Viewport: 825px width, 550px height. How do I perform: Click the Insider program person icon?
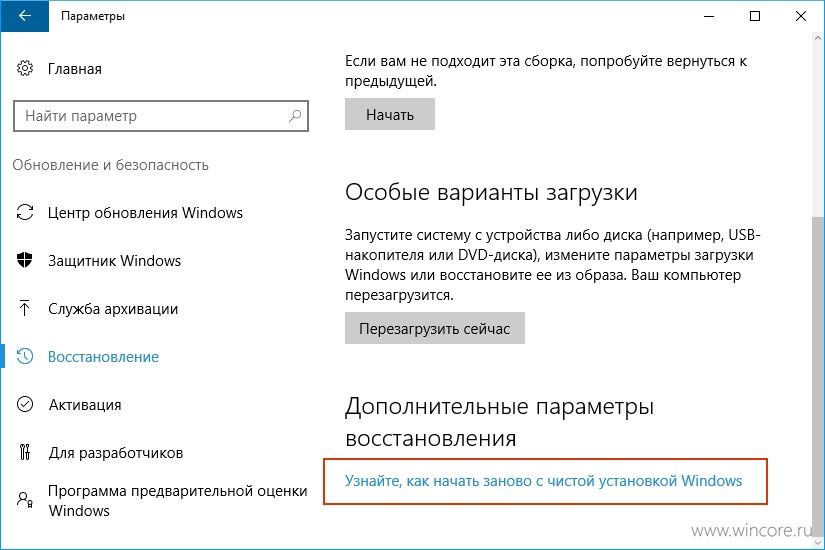(25, 499)
